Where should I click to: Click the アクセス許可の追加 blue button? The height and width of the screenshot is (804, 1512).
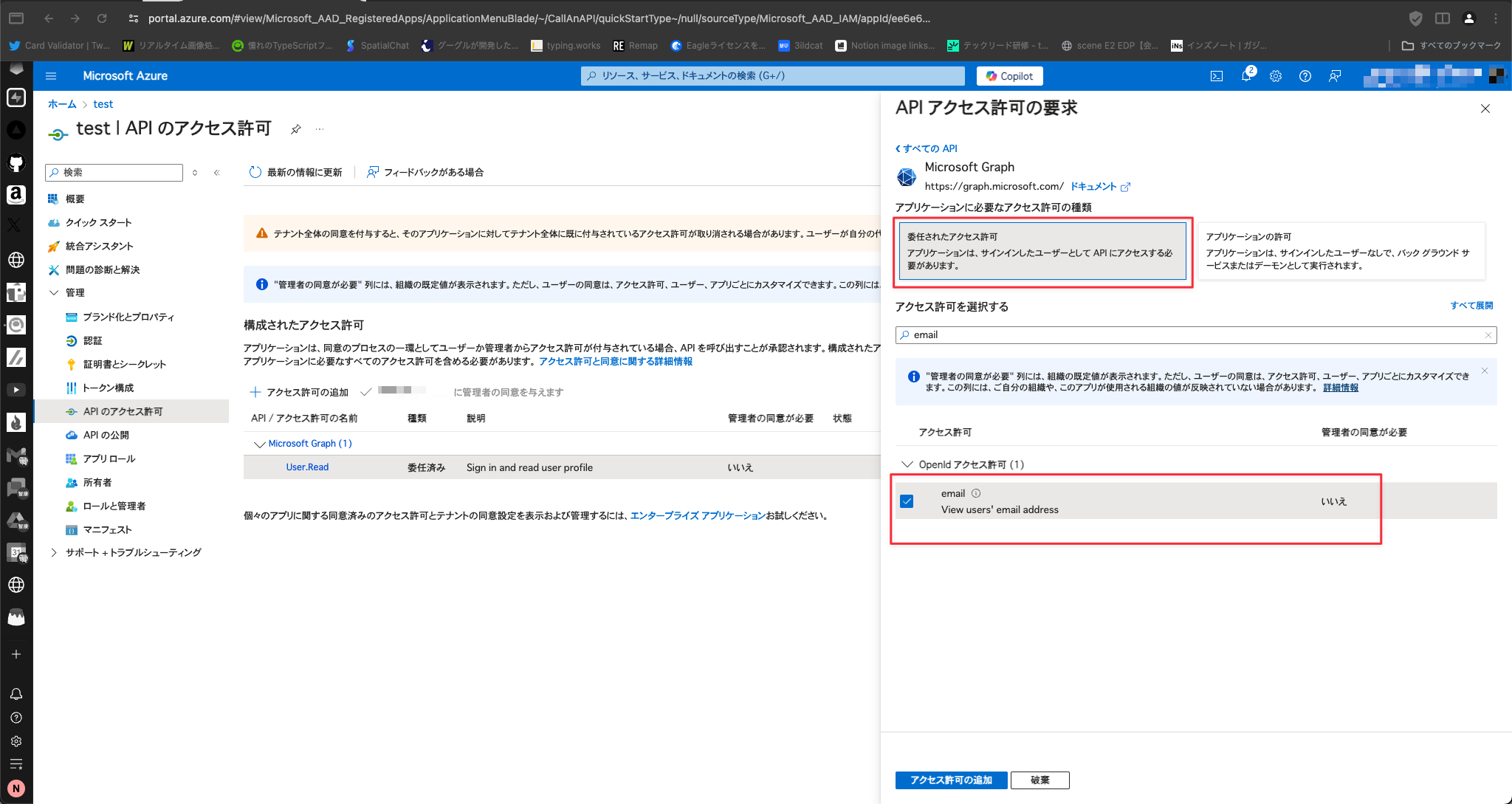tap(951, 780)
